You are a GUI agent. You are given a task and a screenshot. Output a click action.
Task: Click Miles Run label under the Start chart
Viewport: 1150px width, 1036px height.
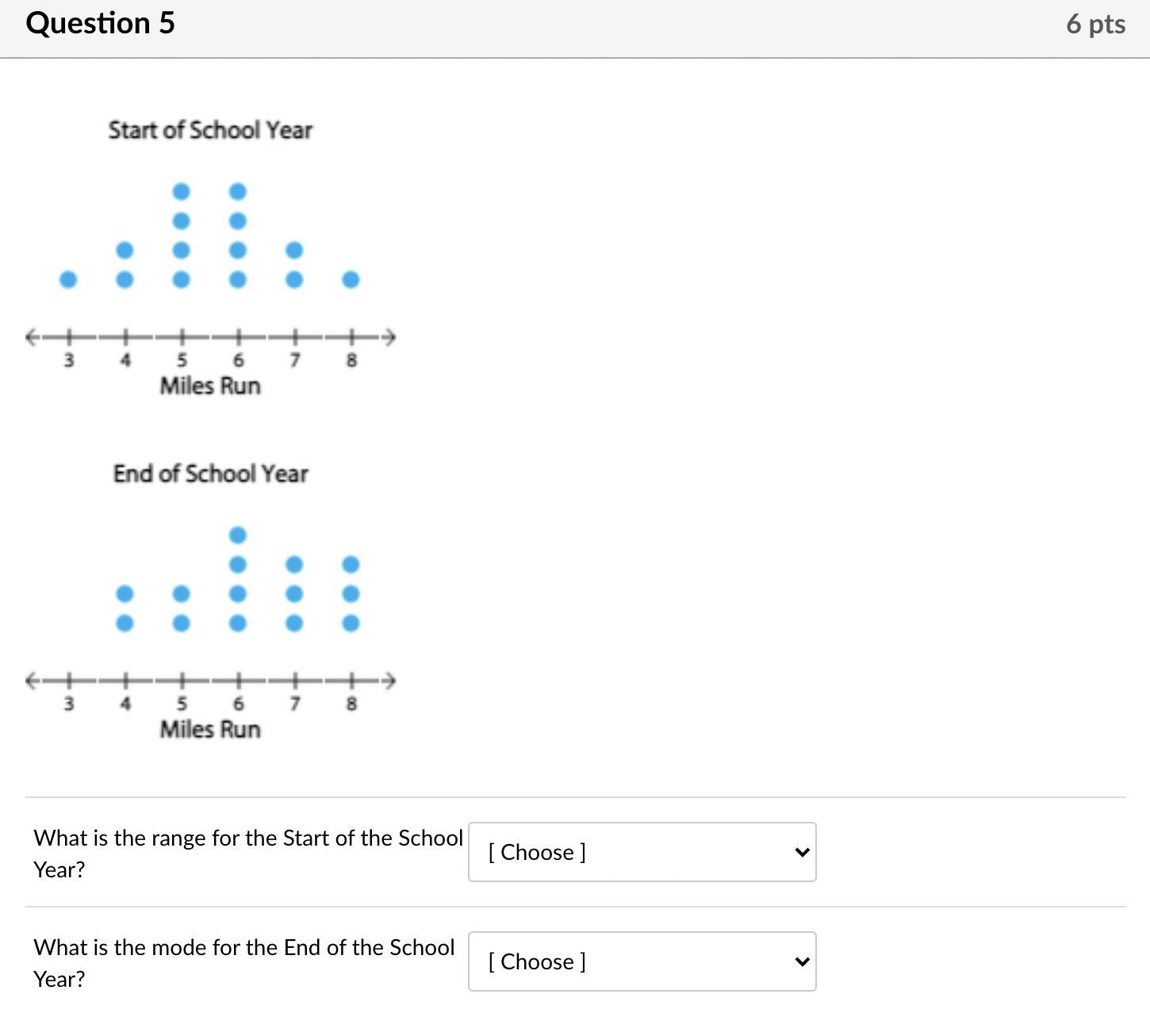click(210, 386)
